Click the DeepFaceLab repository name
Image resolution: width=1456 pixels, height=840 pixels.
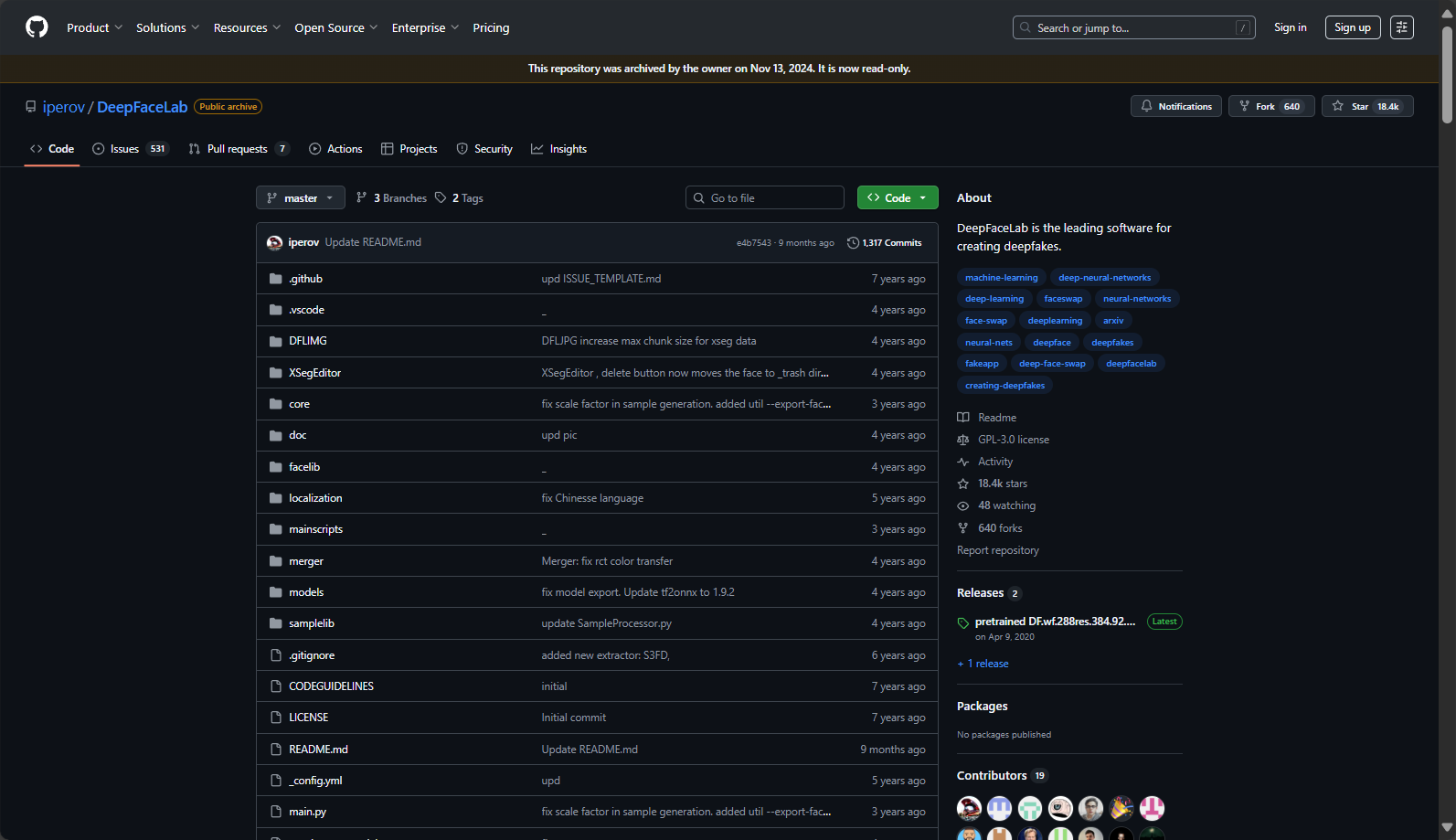pos(142,107)
